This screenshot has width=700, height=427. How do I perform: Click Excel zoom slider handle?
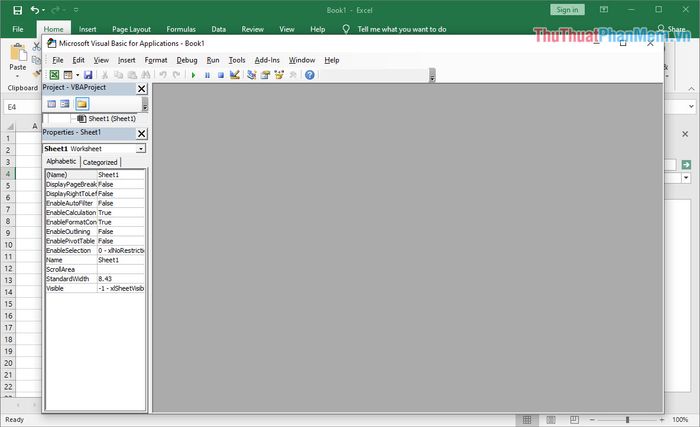627,419
